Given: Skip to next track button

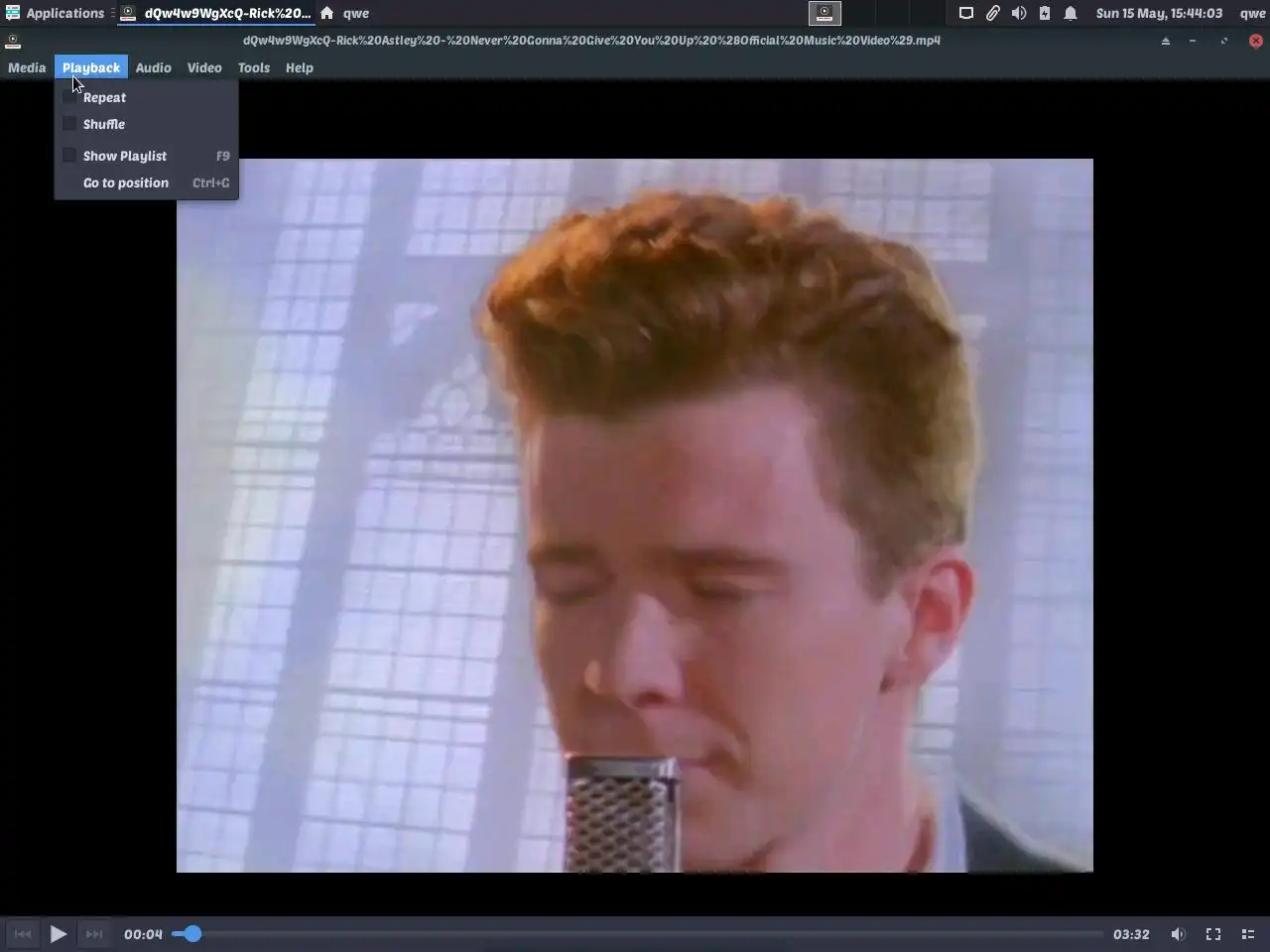Looking at the screenshot, I should (x=94, y=933).
